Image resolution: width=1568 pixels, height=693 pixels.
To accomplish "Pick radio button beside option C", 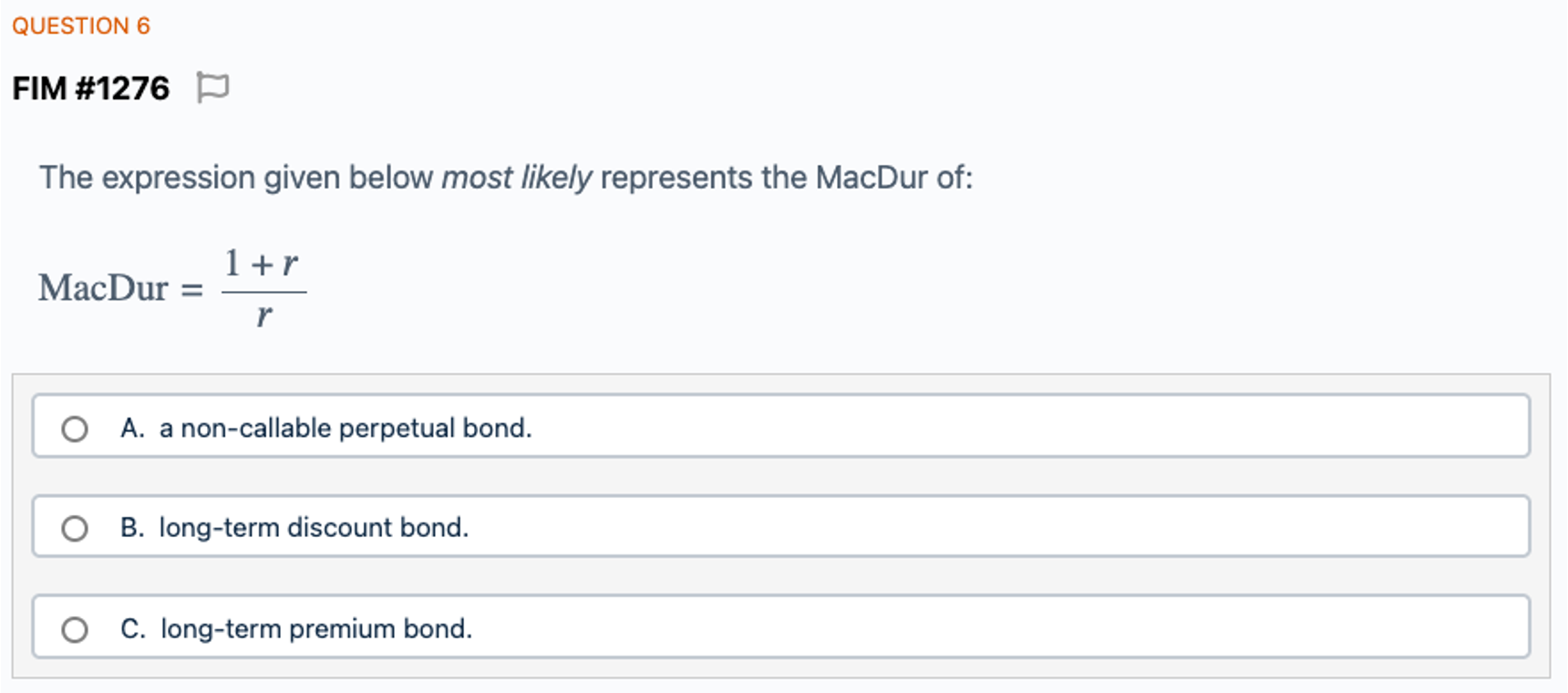I will pos(75,629).
